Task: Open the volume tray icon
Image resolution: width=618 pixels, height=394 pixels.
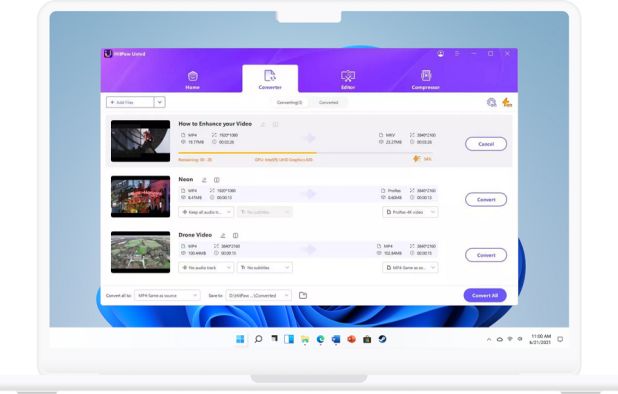Action: (520, 339)
